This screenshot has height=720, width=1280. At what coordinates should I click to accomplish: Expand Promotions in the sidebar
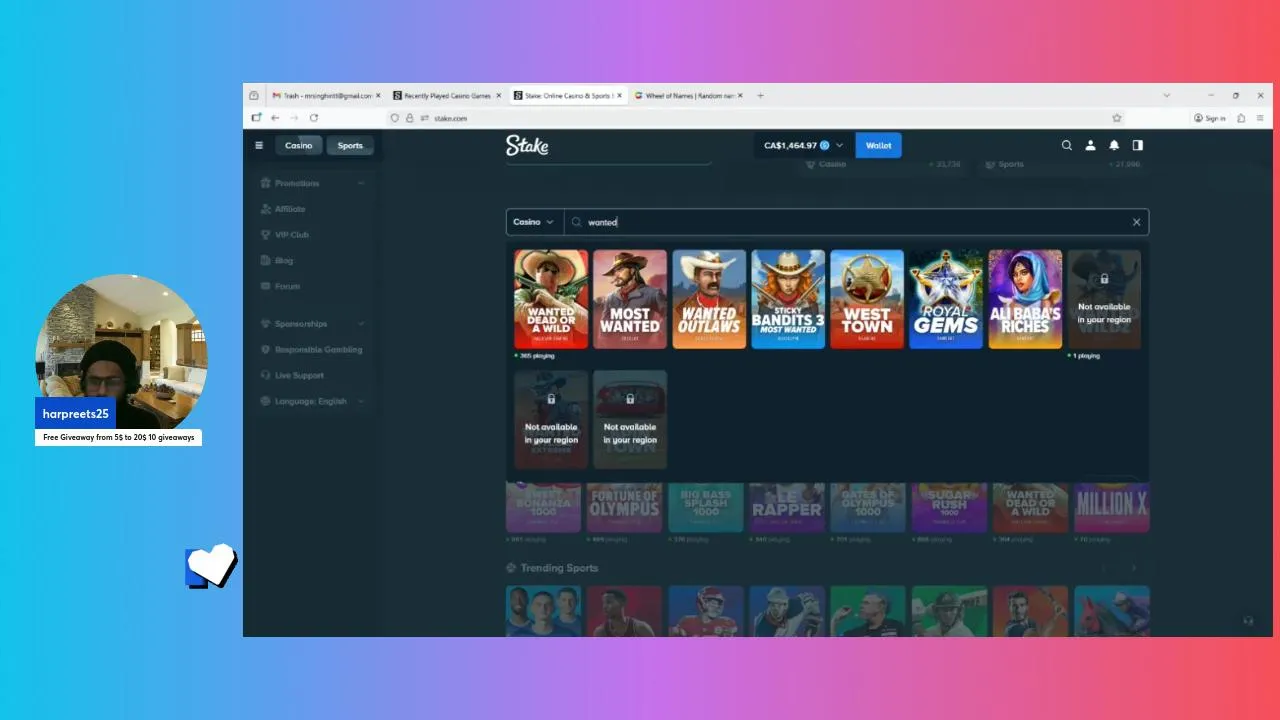pyautogui.click(x=312, y=183)
